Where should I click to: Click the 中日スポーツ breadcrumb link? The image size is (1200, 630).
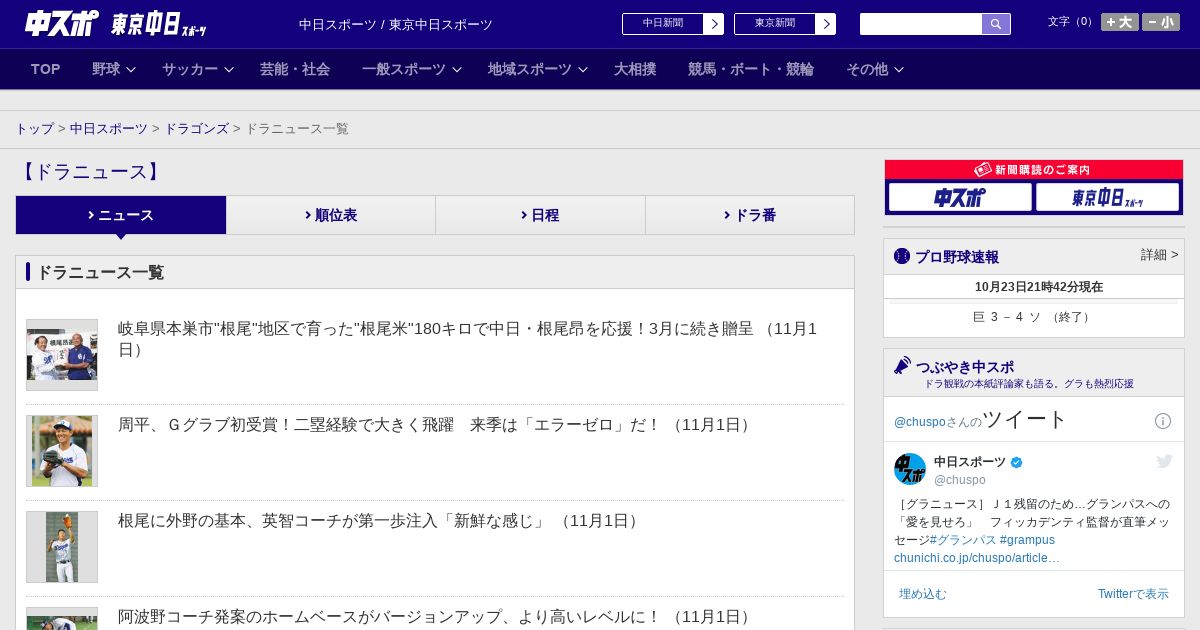pos(109,129)
